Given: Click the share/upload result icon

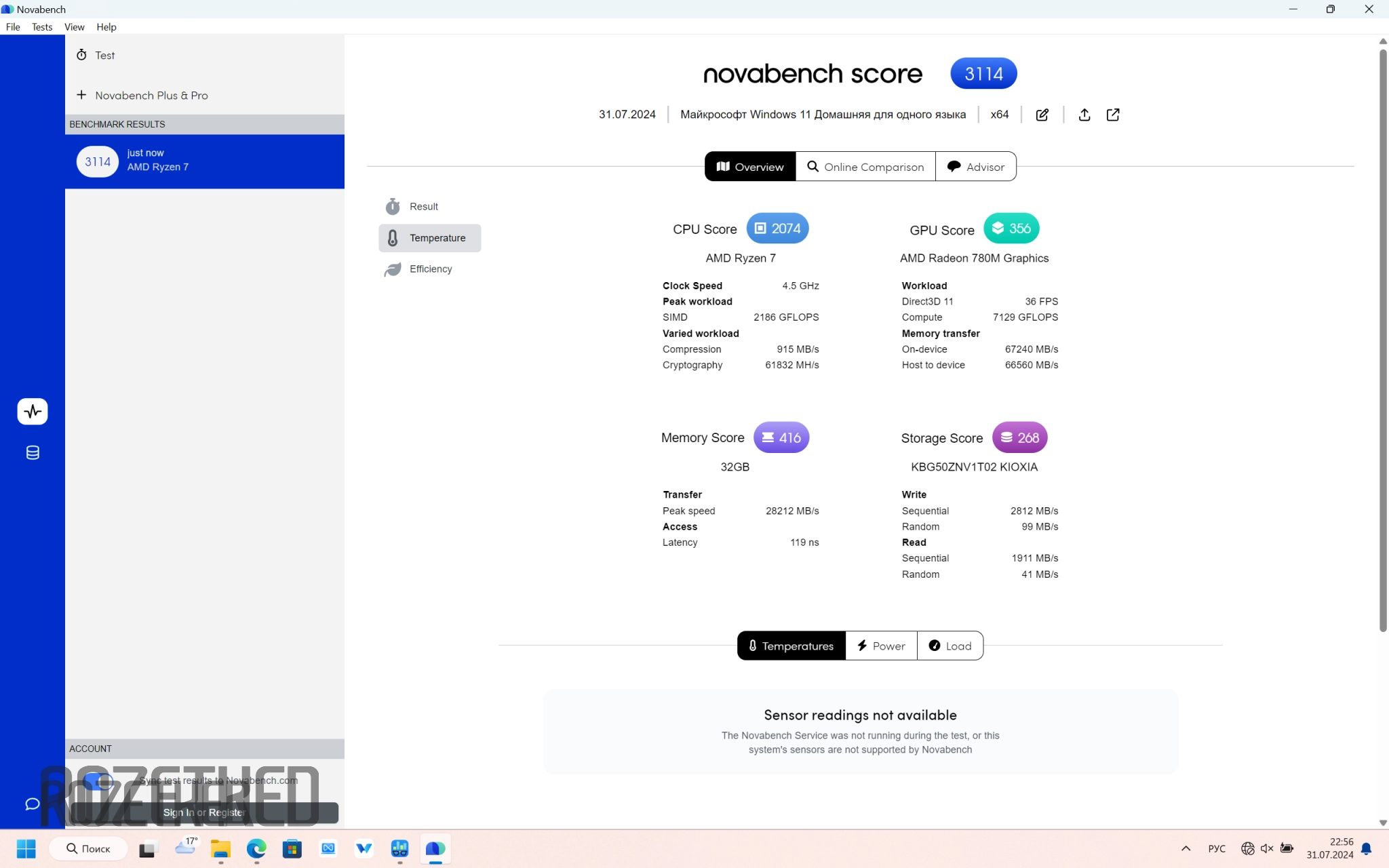Looking at the screenshot, I should click(x=1084, y=115).
